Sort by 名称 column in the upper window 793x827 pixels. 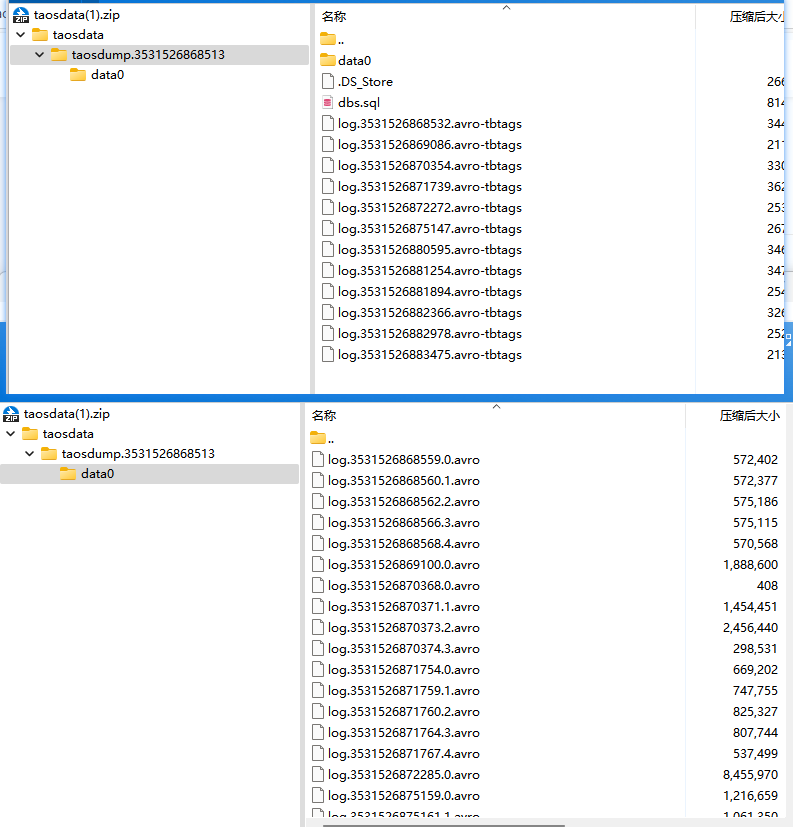coord(334,17)
